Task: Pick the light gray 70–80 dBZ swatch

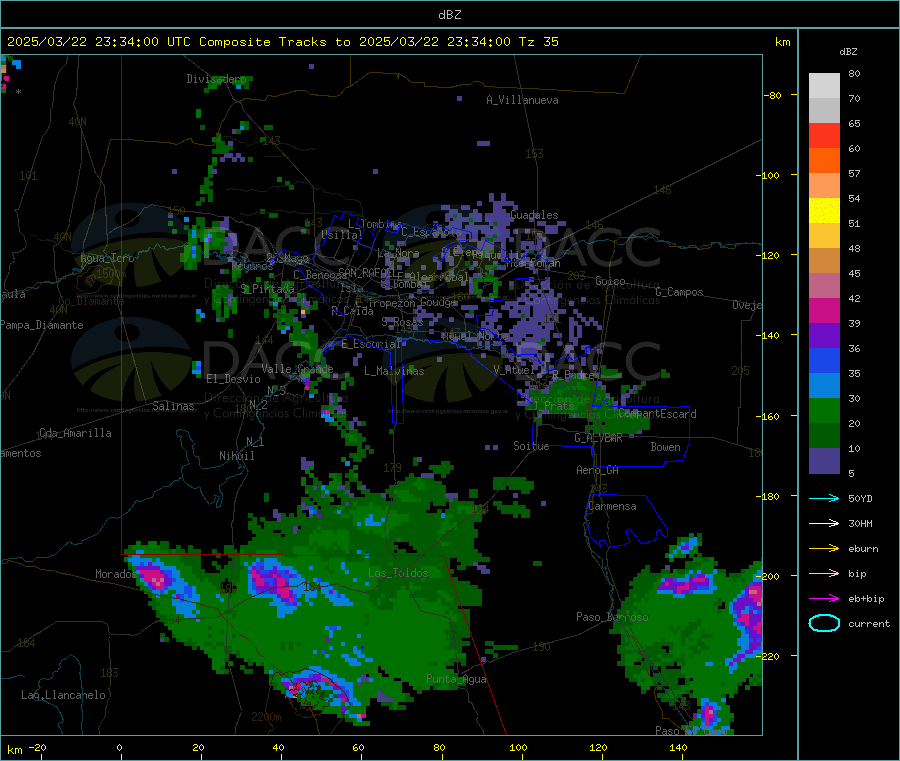Action: click(824, 86)
